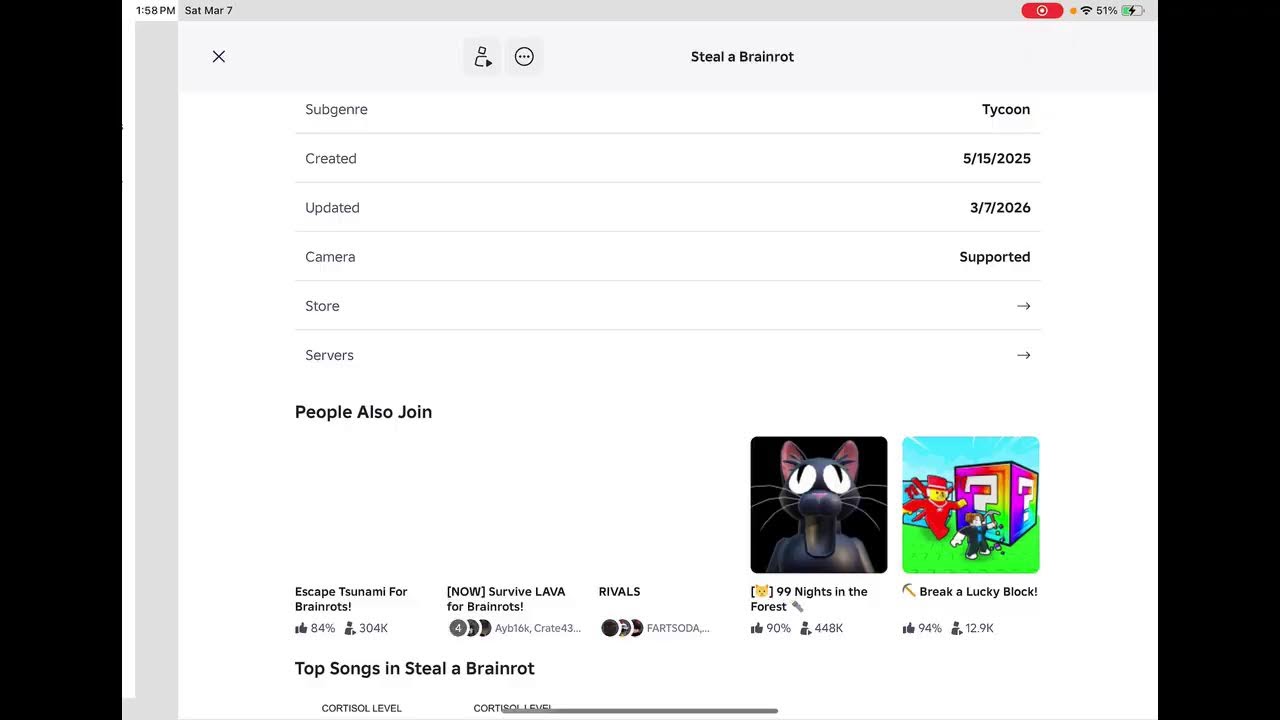1280x720 pixels.
Task: Open the Servers row arrow
Action: pos(1023,355)
